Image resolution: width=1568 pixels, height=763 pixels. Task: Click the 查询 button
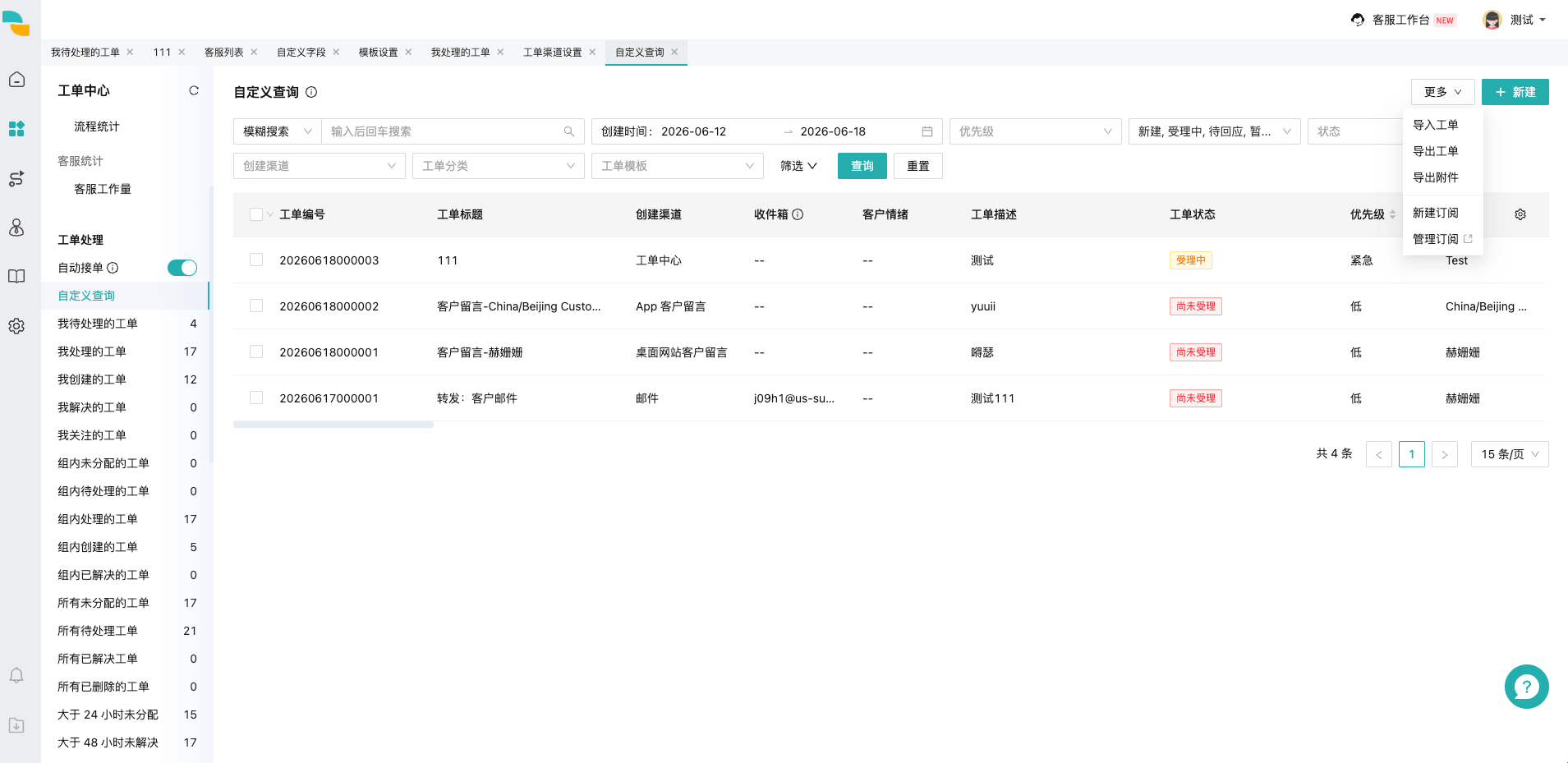[862, 166]
